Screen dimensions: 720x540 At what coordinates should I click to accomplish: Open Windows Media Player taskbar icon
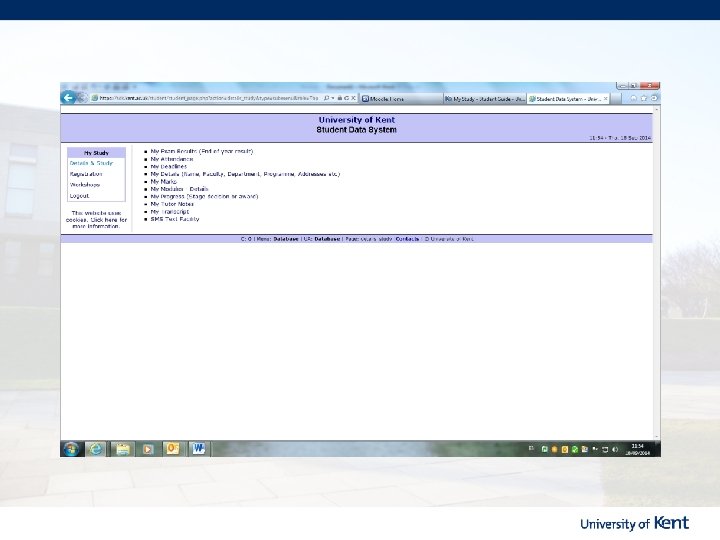click(x=148, y=449)
